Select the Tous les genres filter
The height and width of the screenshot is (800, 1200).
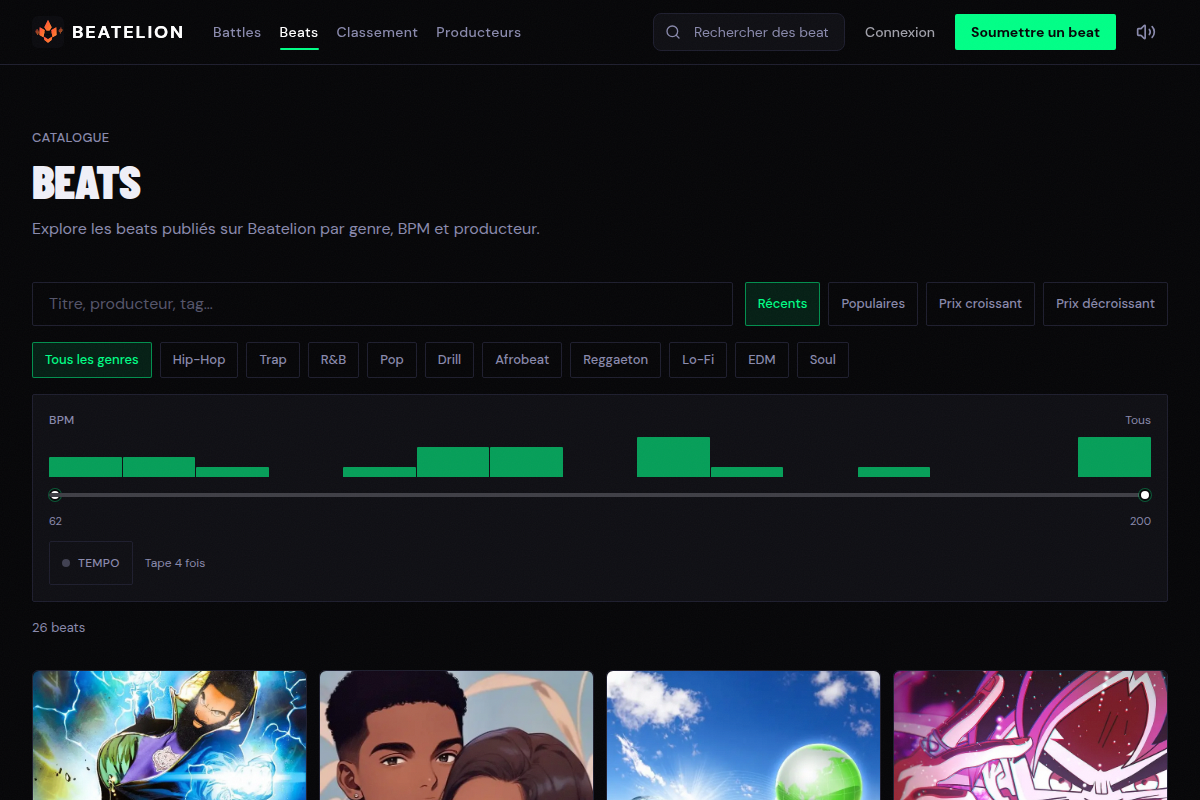[x=92, y=360]
